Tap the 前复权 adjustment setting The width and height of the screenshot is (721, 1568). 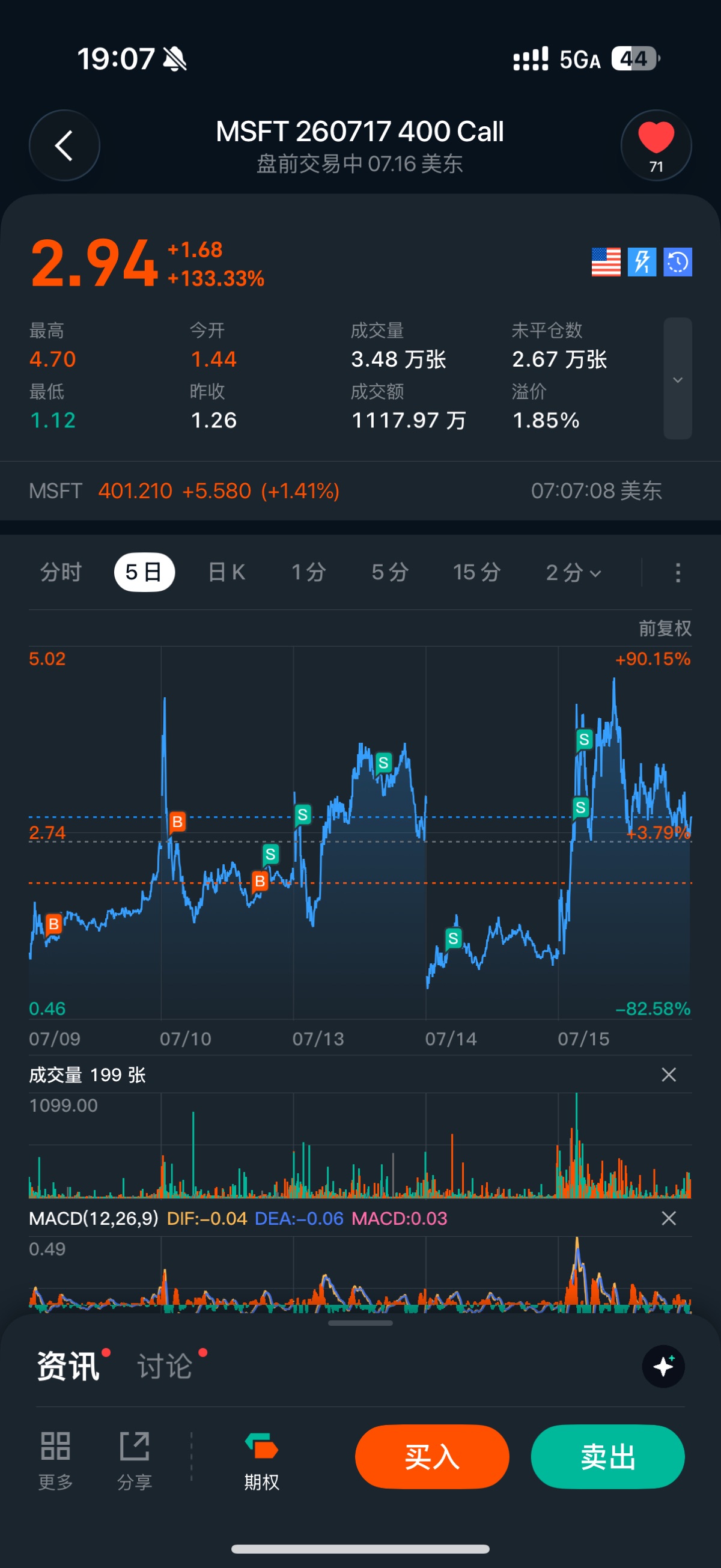[665, 628]
